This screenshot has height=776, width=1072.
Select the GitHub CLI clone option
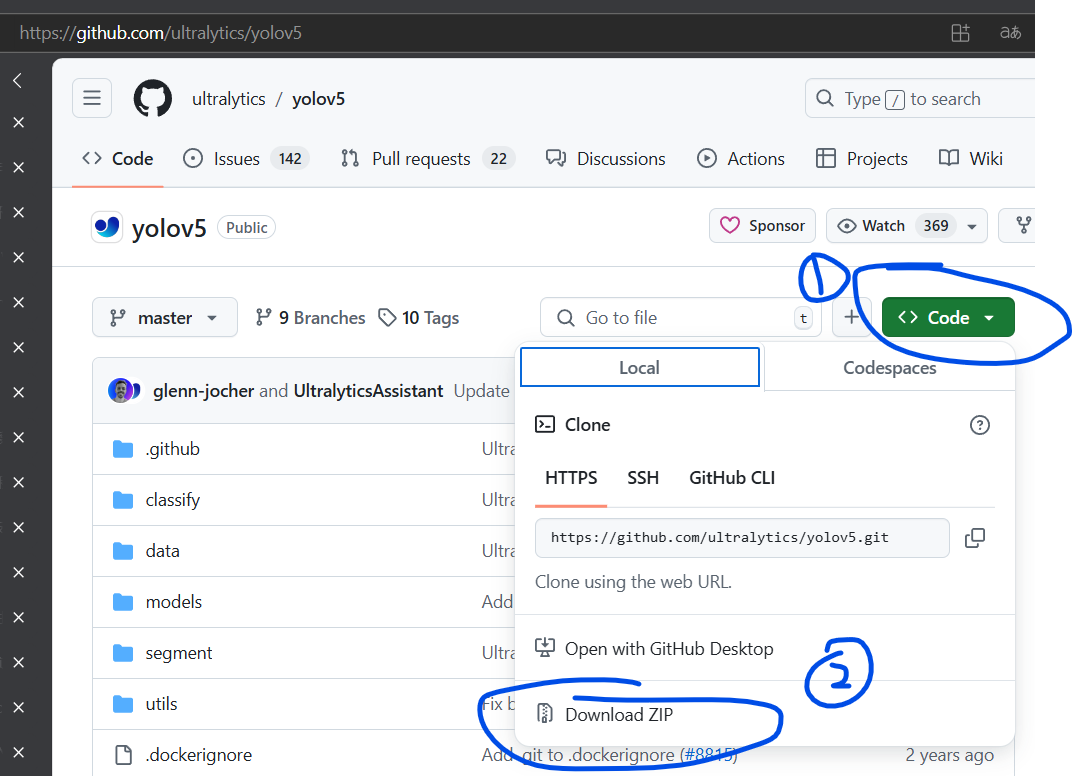tap(732, 478)
